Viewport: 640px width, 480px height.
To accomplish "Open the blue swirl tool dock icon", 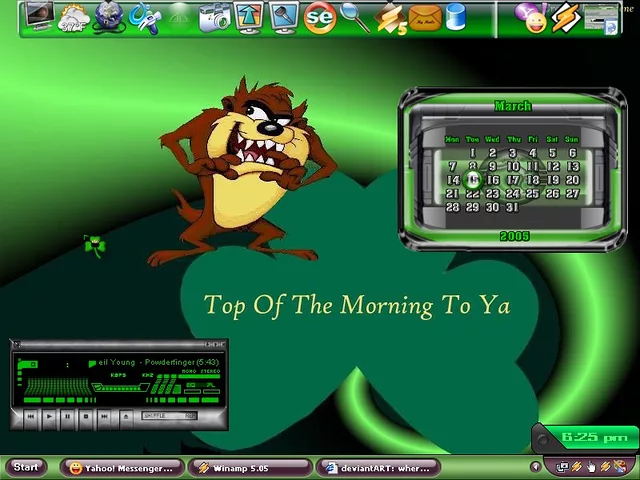I will (144, 18).
